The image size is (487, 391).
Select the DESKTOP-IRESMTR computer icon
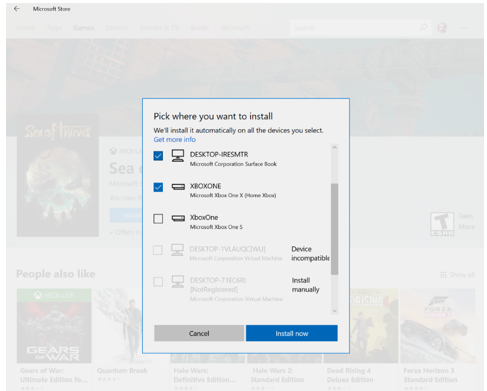click(178, 156)
